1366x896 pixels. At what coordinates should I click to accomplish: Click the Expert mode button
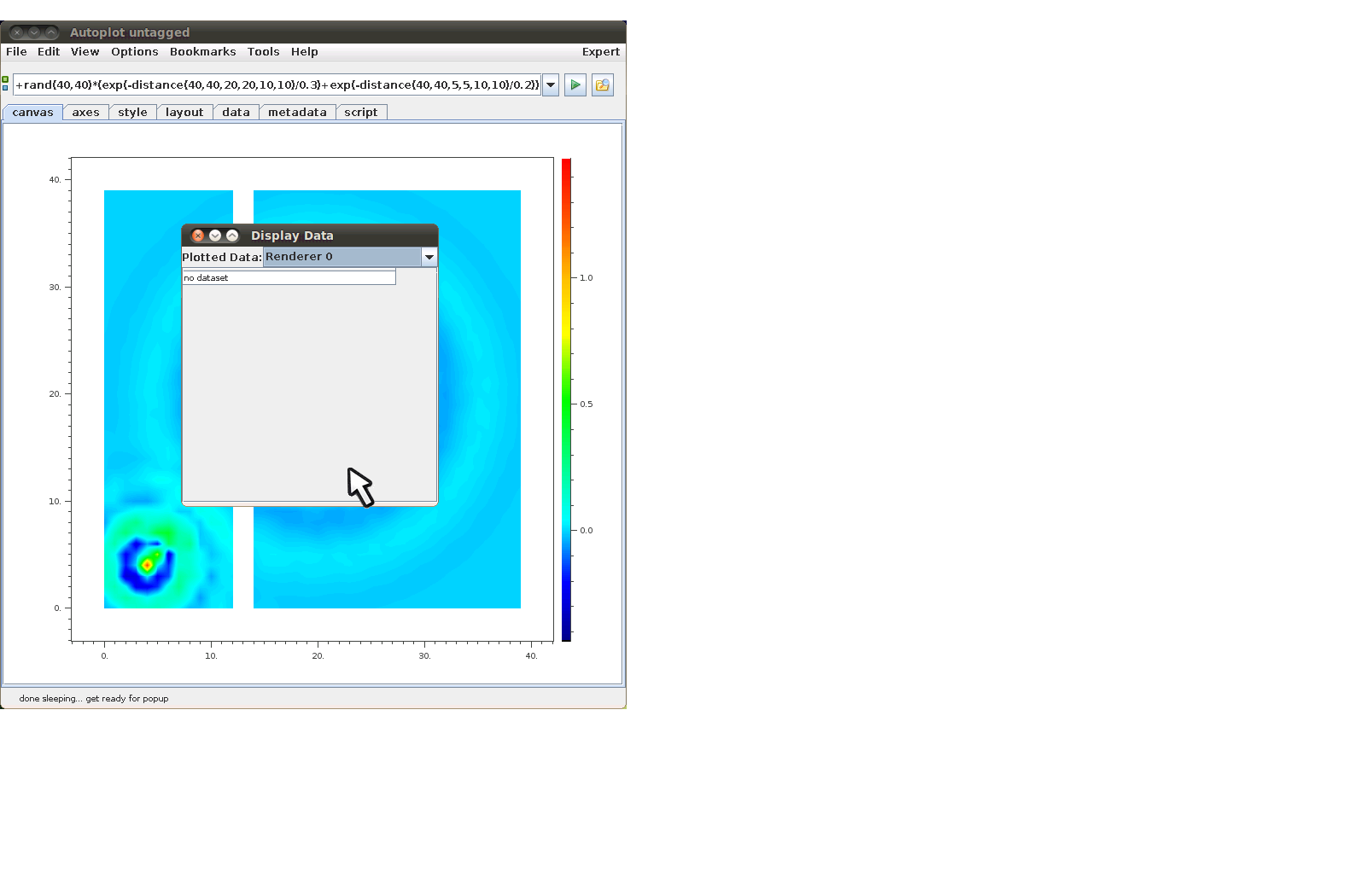tap(600, 52)
